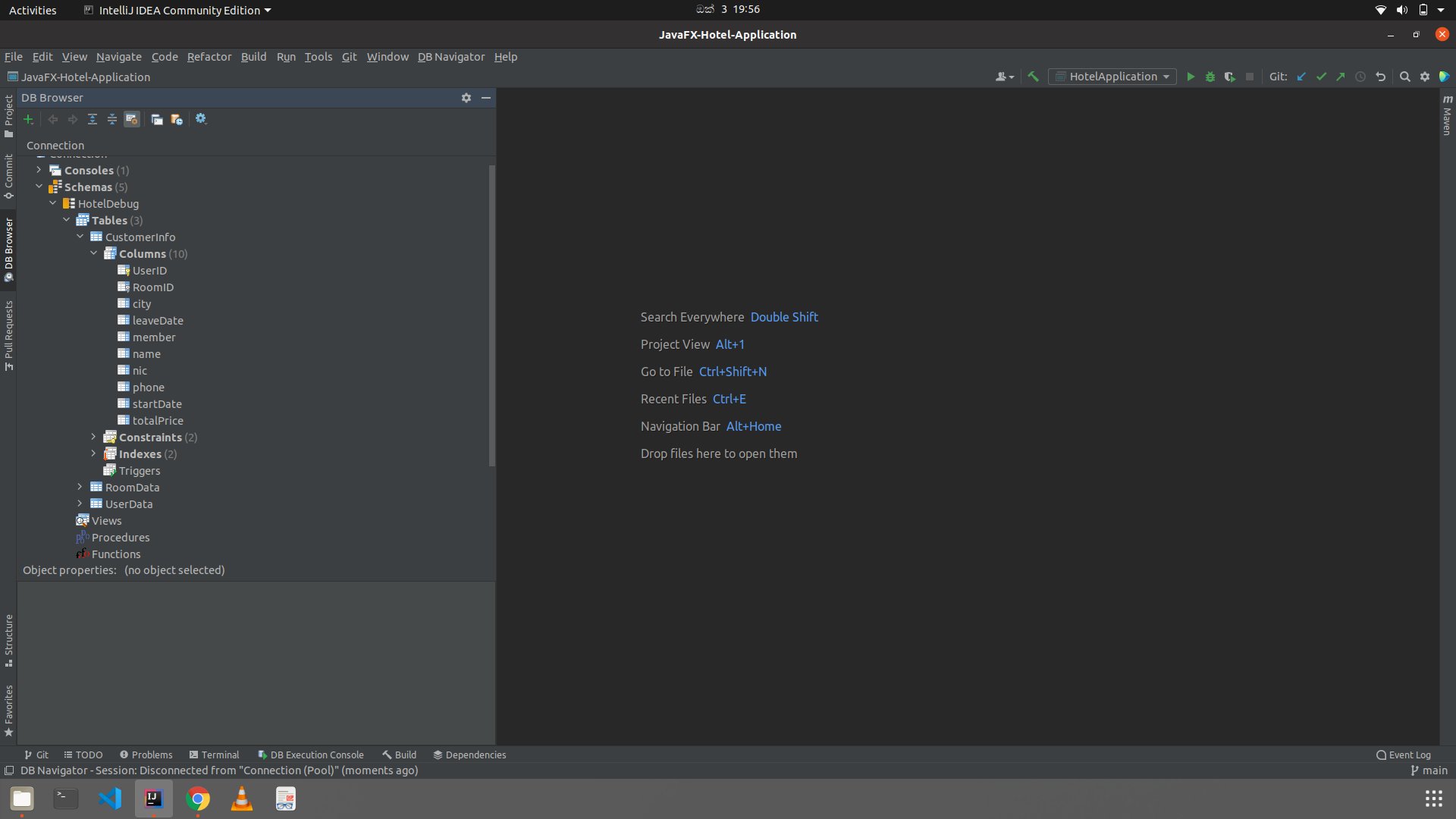The image size is (1456, 819).
Task: Open the DB Navigator menu
Action: (451, 57)
